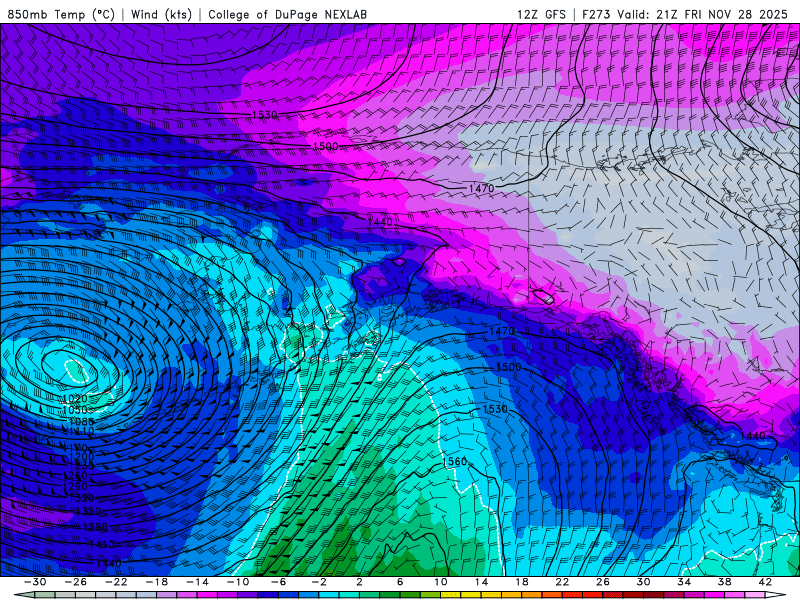Click the 42 color scale label
Viewport: 800px width, 600px height.
(x=765, y=582)
